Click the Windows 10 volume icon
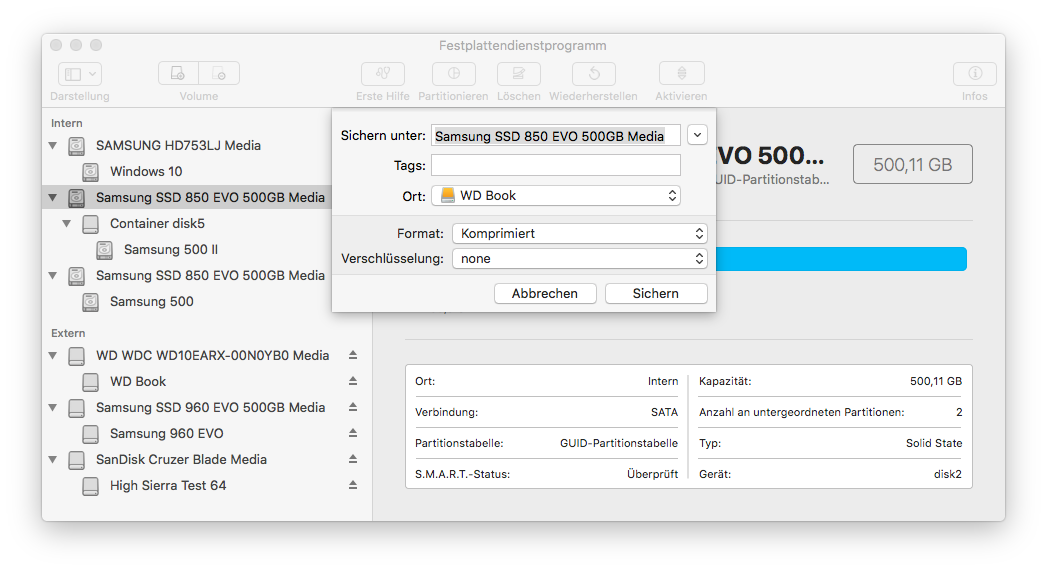The image size is (1047, 571). click(x=90, y=172)
